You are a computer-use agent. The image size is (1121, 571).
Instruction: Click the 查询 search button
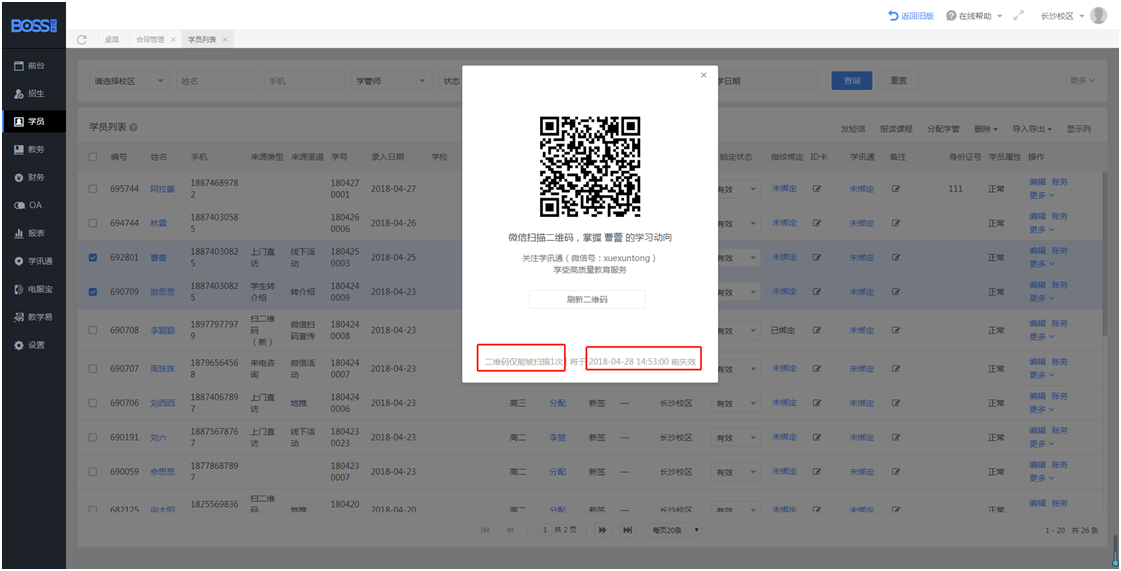851,81
